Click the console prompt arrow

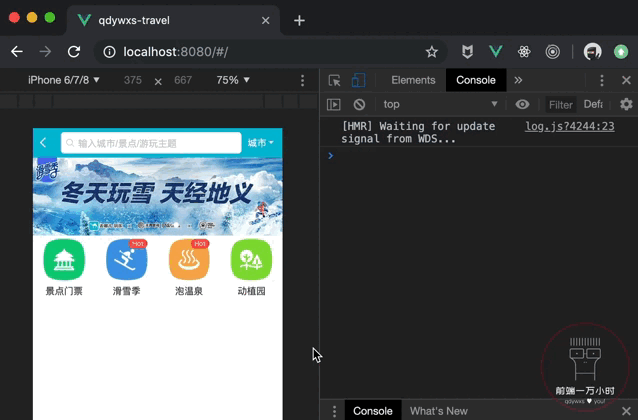[x=330, y=155]
